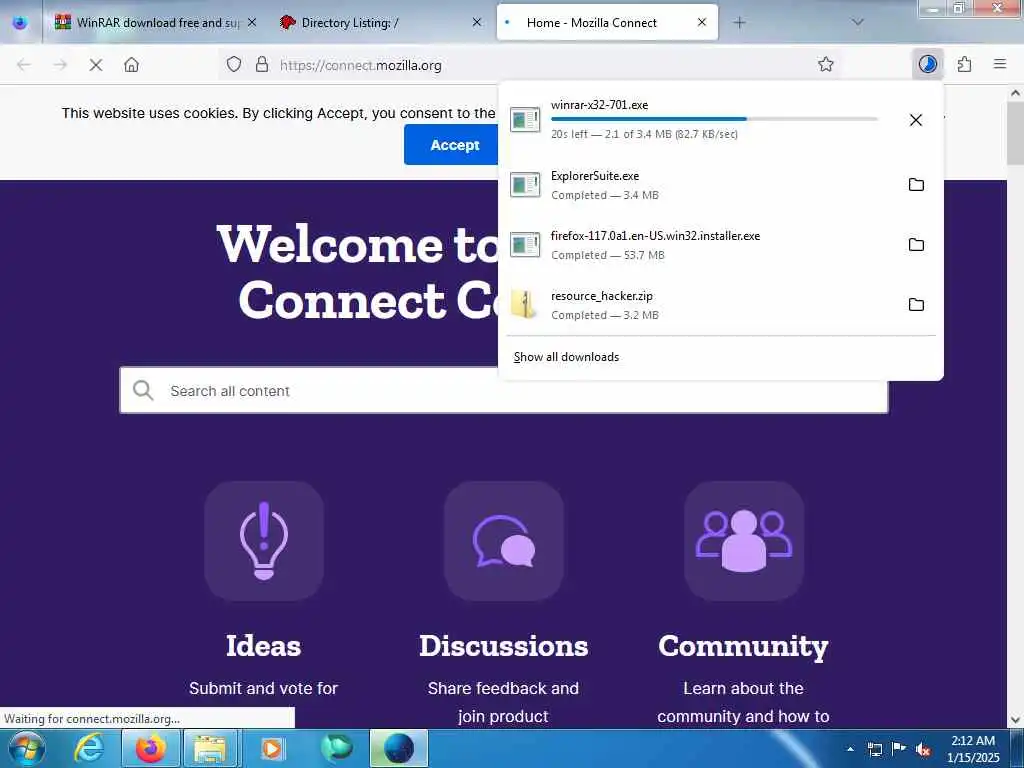The height and width of the screenshot is (768, 1024).
Task: Show firefox installer in its folder
Action: [916, 245]
